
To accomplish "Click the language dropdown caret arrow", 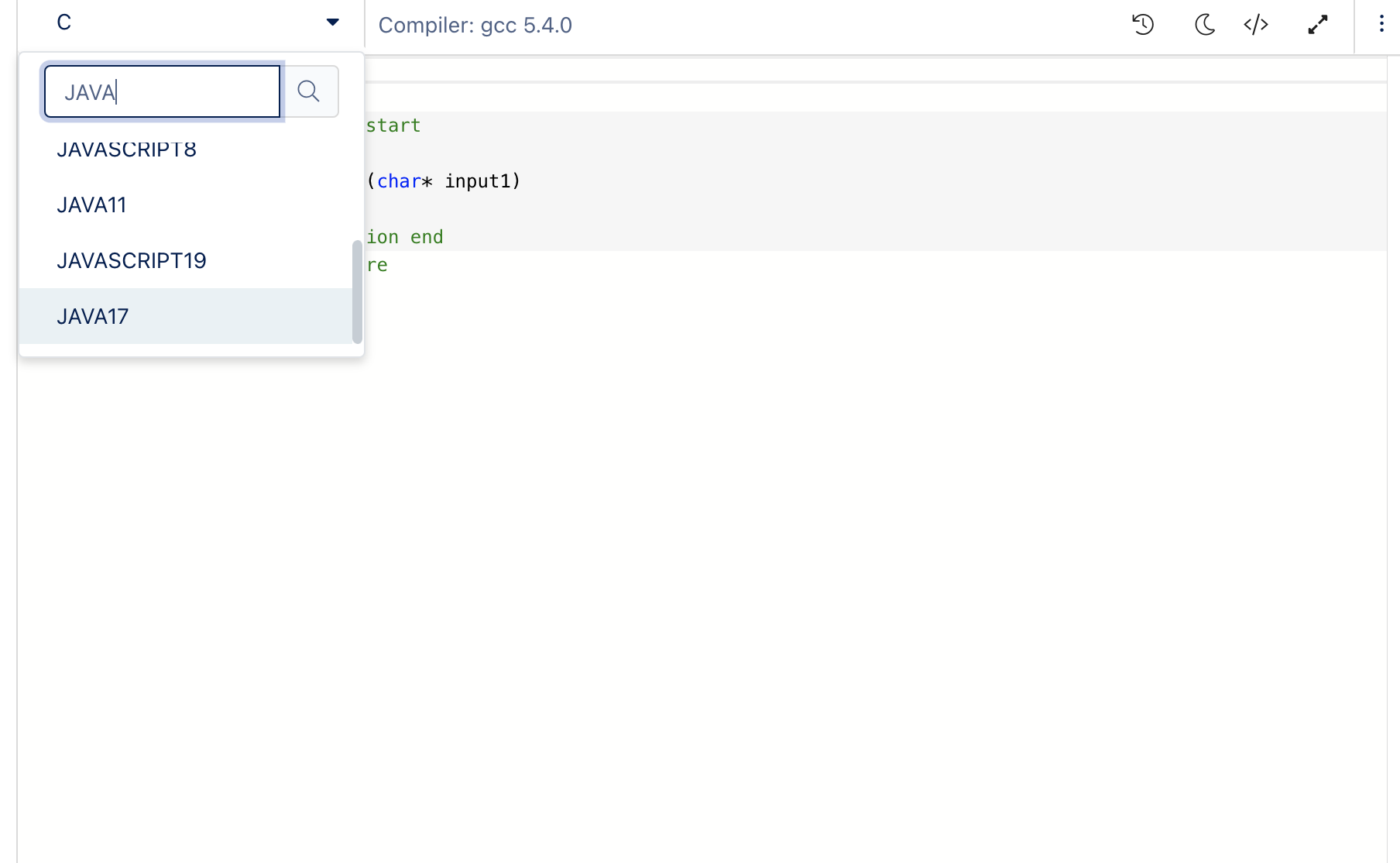I will click(x=333, y=22).
